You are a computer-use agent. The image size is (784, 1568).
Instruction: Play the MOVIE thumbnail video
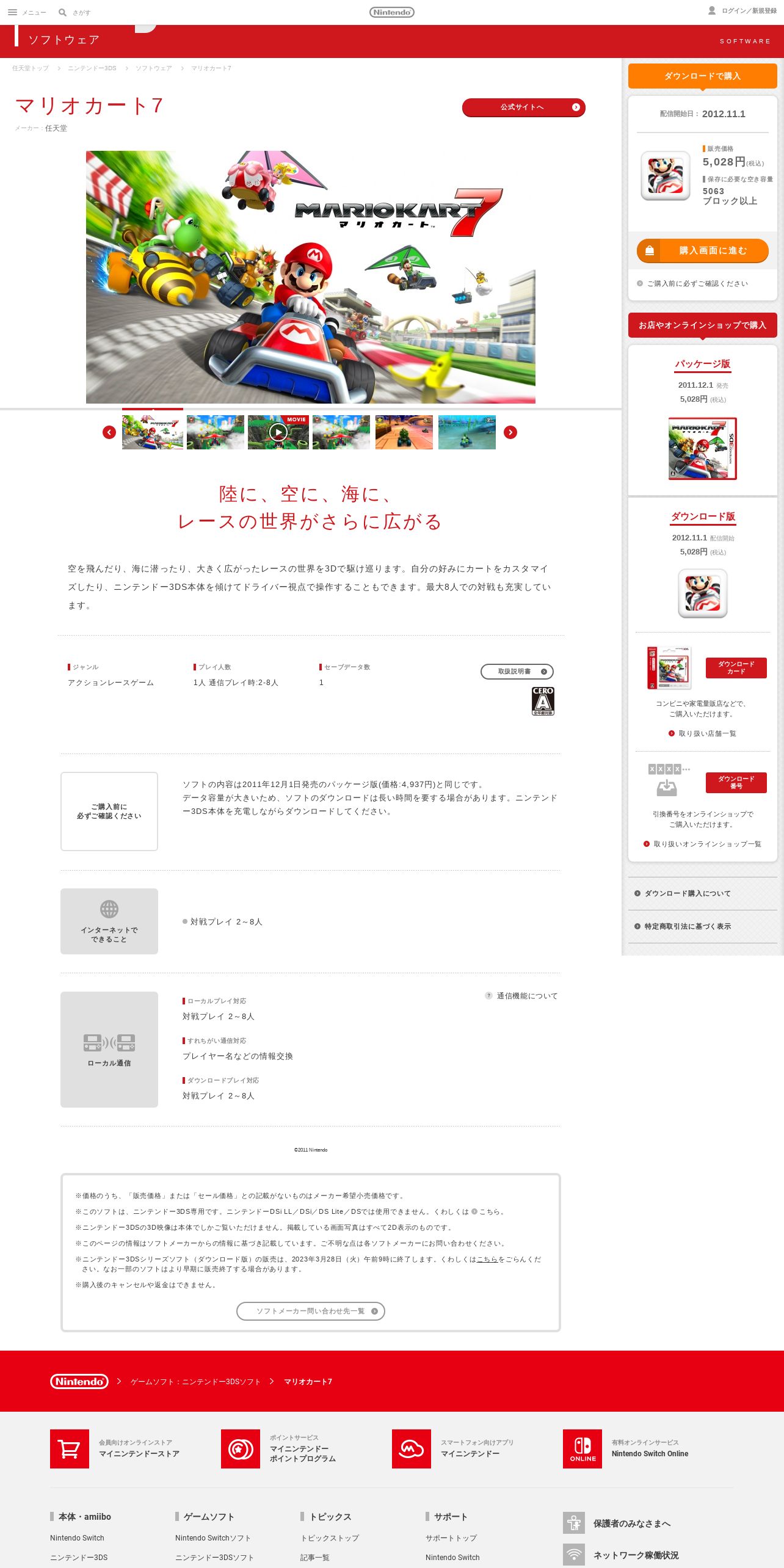(x=278, y=432)
